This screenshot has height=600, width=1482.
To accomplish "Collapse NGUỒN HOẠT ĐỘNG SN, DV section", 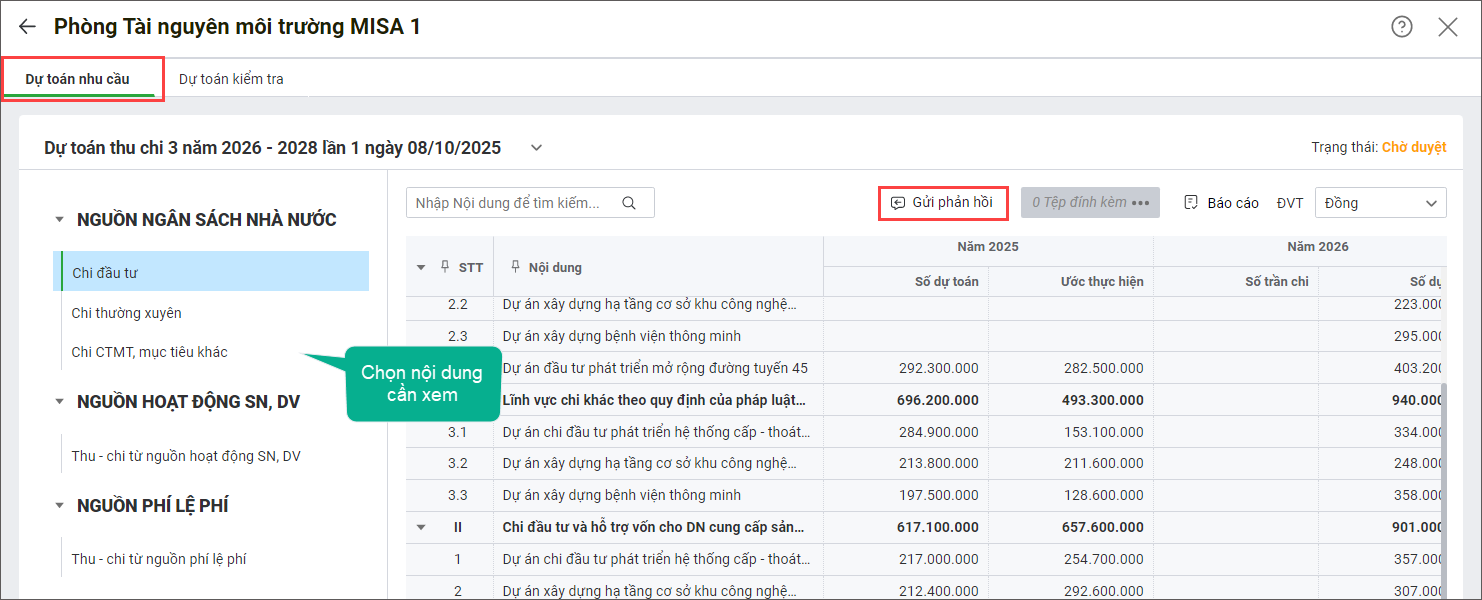I will pos(59,402).
